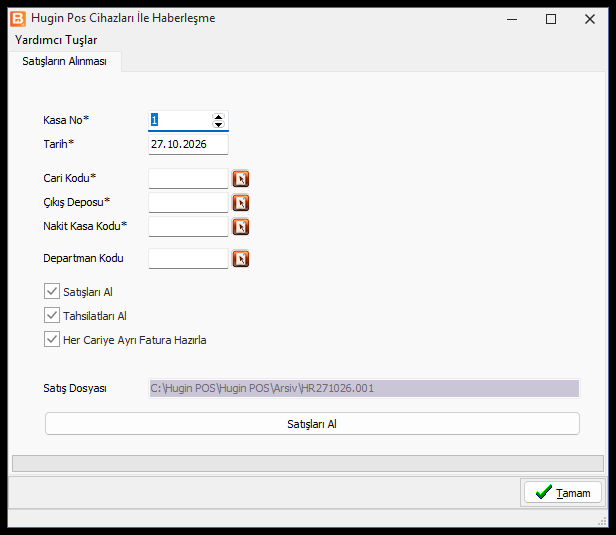Confirm with the Tamam button
Screen dimensions: 616x535
pos(563,493)
